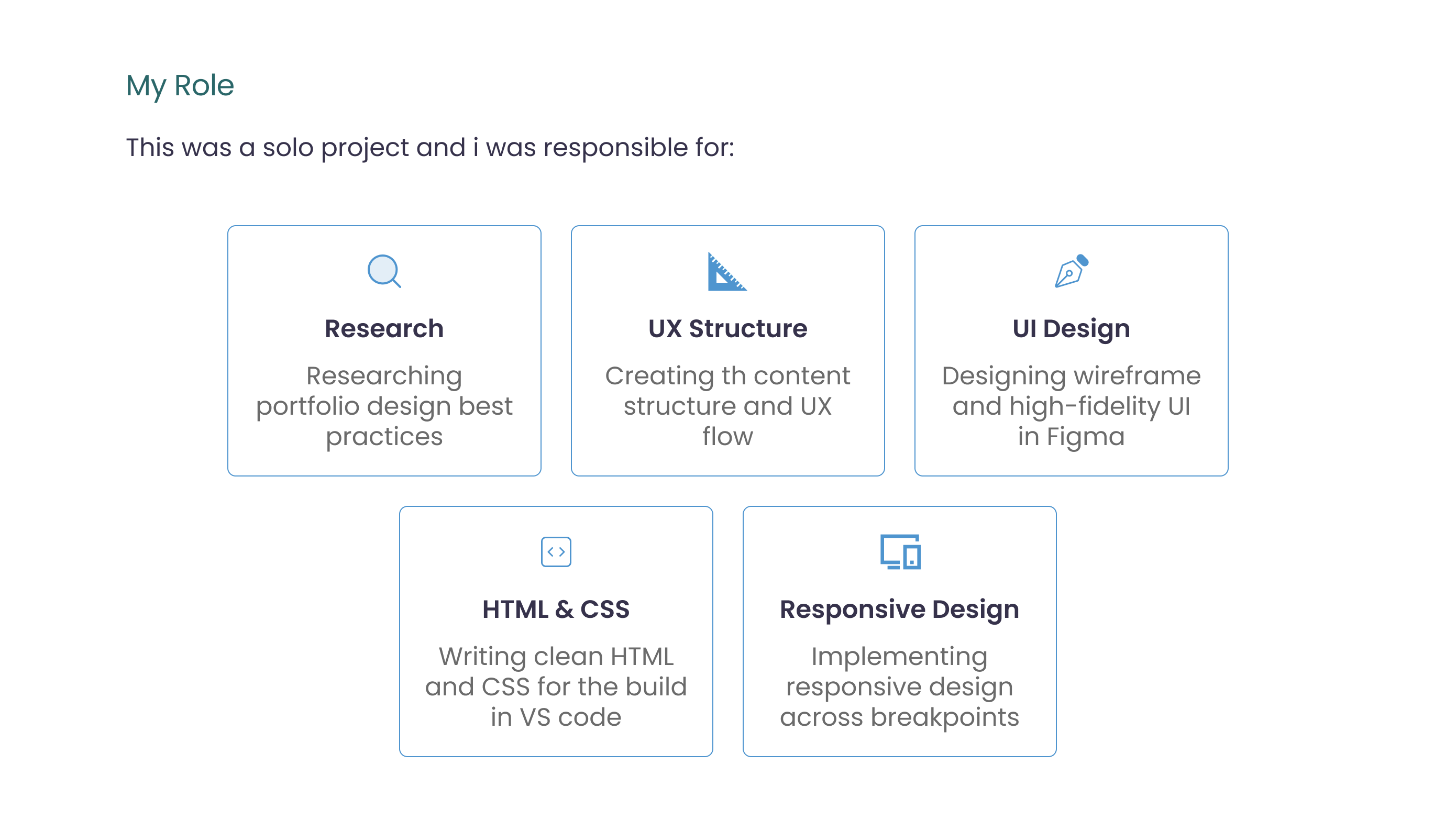Click the "Research" card title
This screenshot has height=820, width=1456.
pos(384,328)
